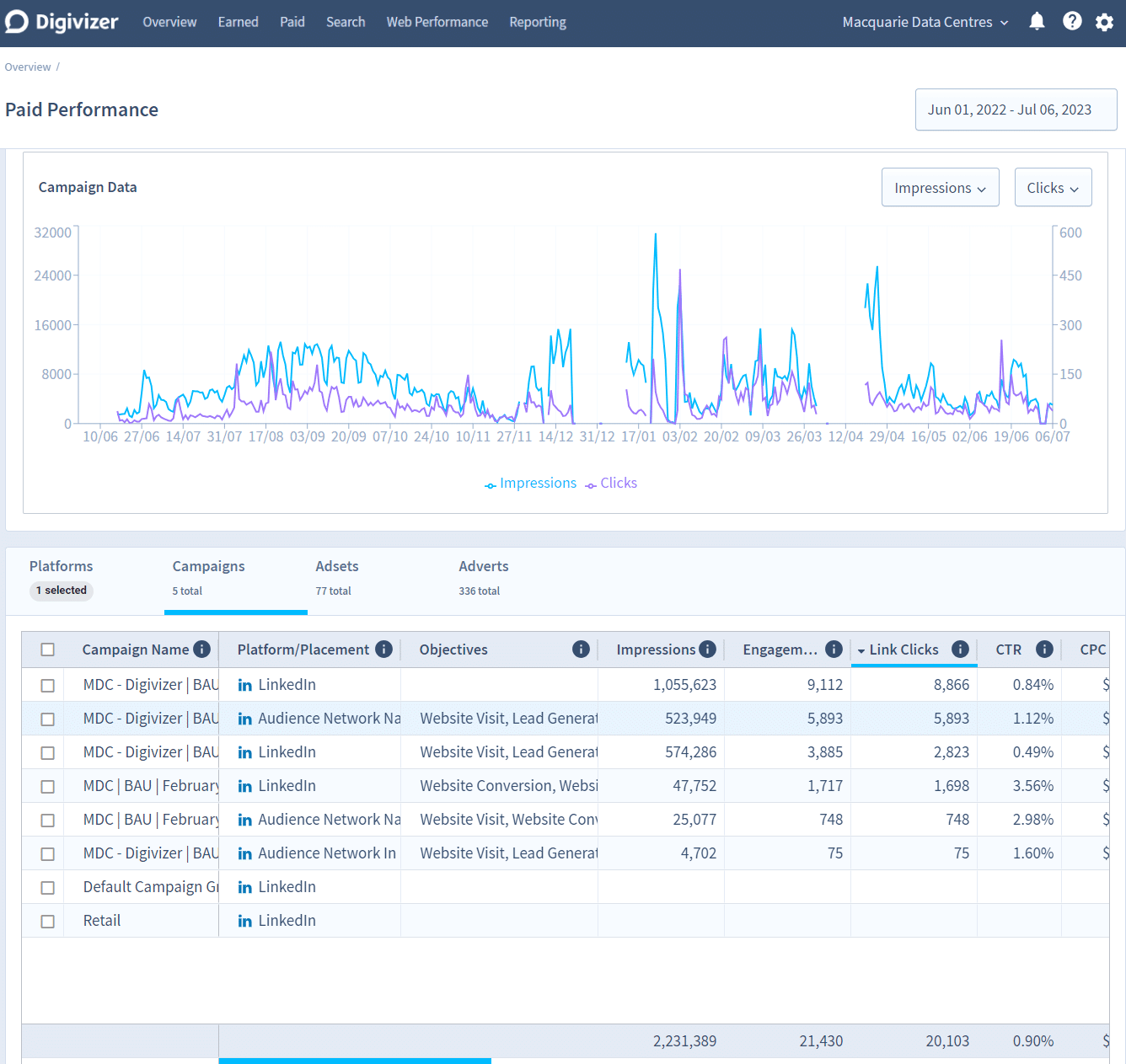
Task: Select the Default Campaign row checkbox
Action: 48,887
